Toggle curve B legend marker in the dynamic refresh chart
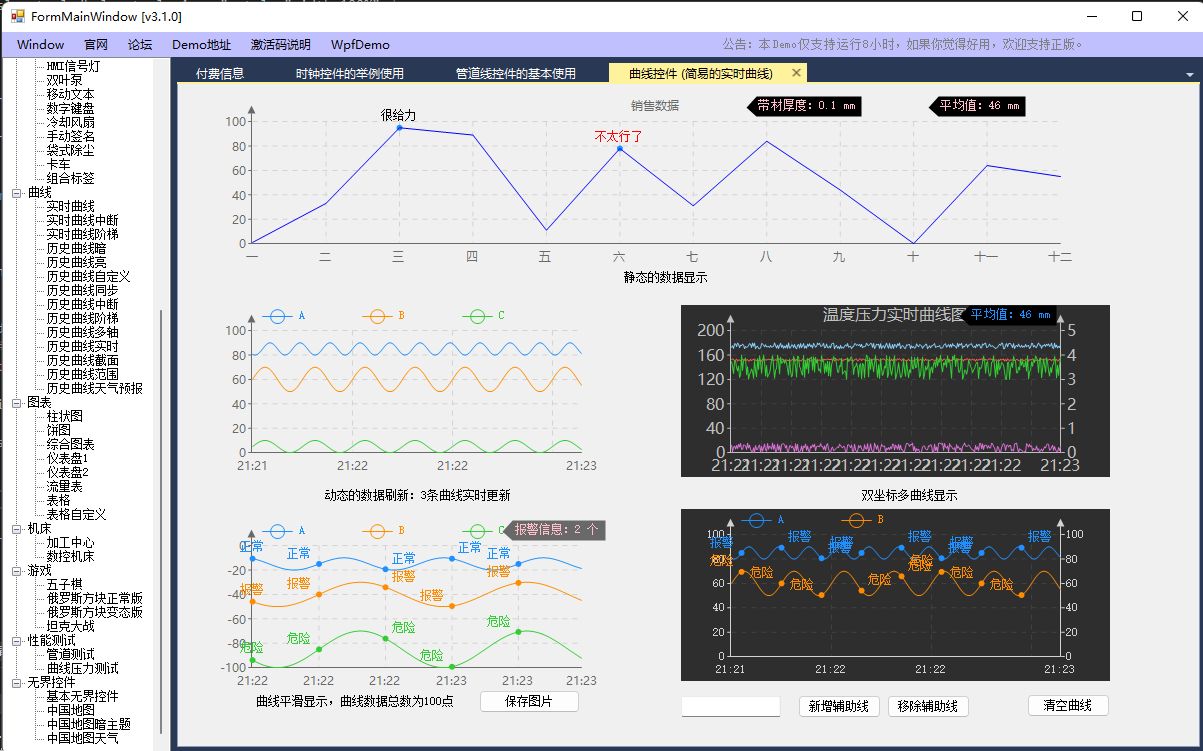Screen dimensions: 1203x751 point(377,316)
